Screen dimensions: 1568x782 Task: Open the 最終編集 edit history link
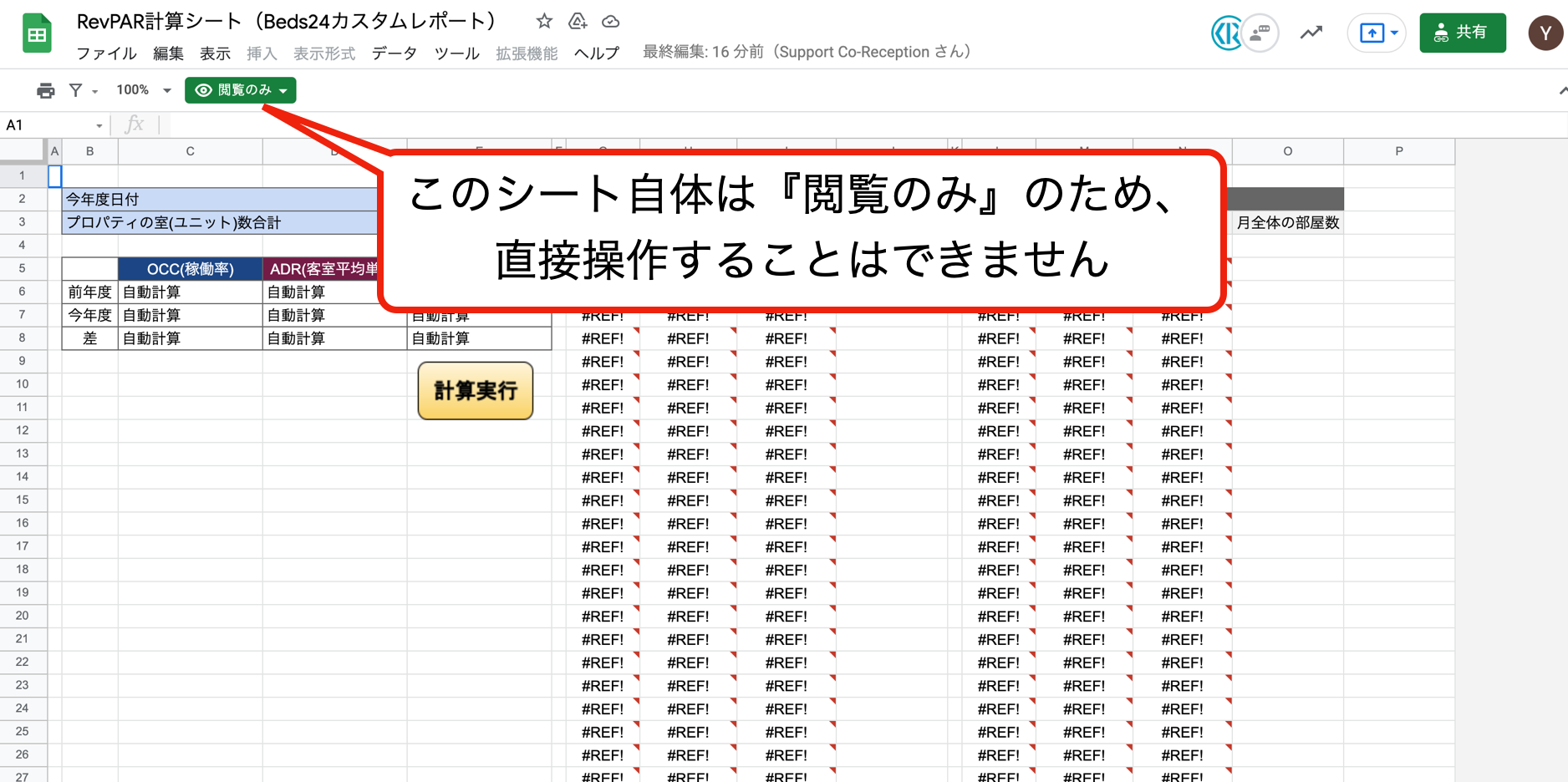point(806,52)
